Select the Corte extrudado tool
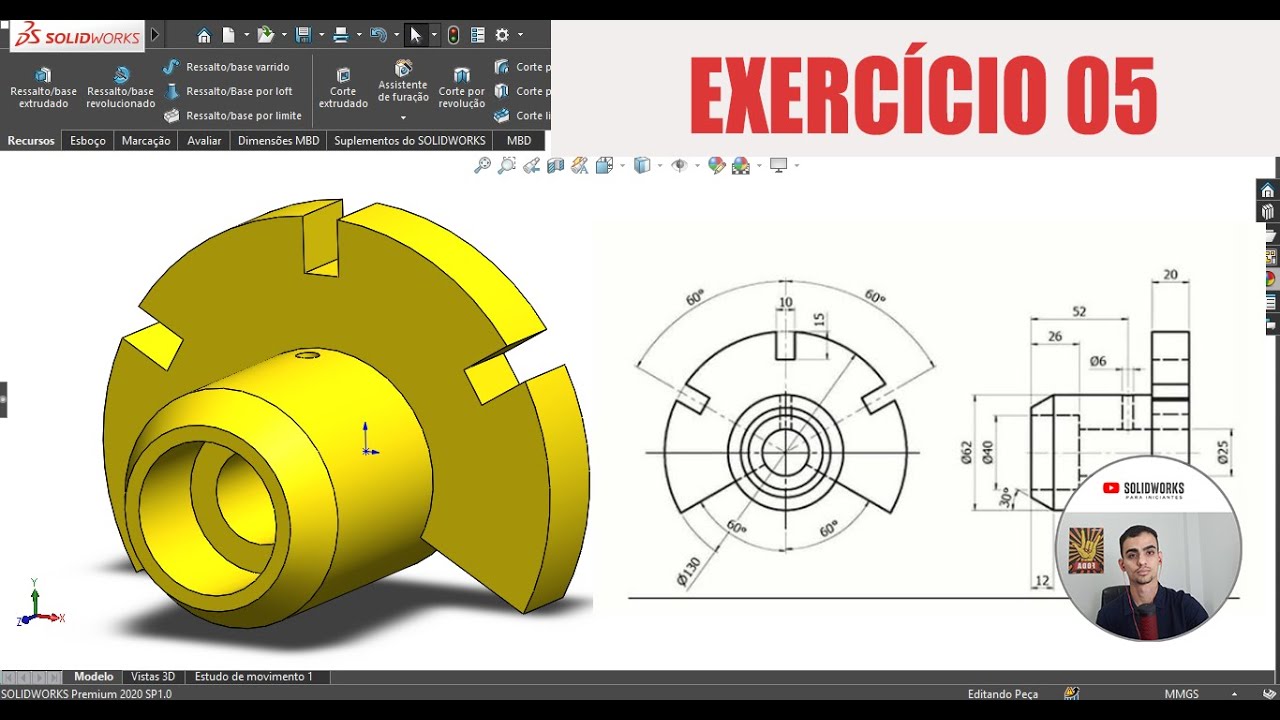The width and height of the screenshot is (1280, 720). click(x=343, y=88)
